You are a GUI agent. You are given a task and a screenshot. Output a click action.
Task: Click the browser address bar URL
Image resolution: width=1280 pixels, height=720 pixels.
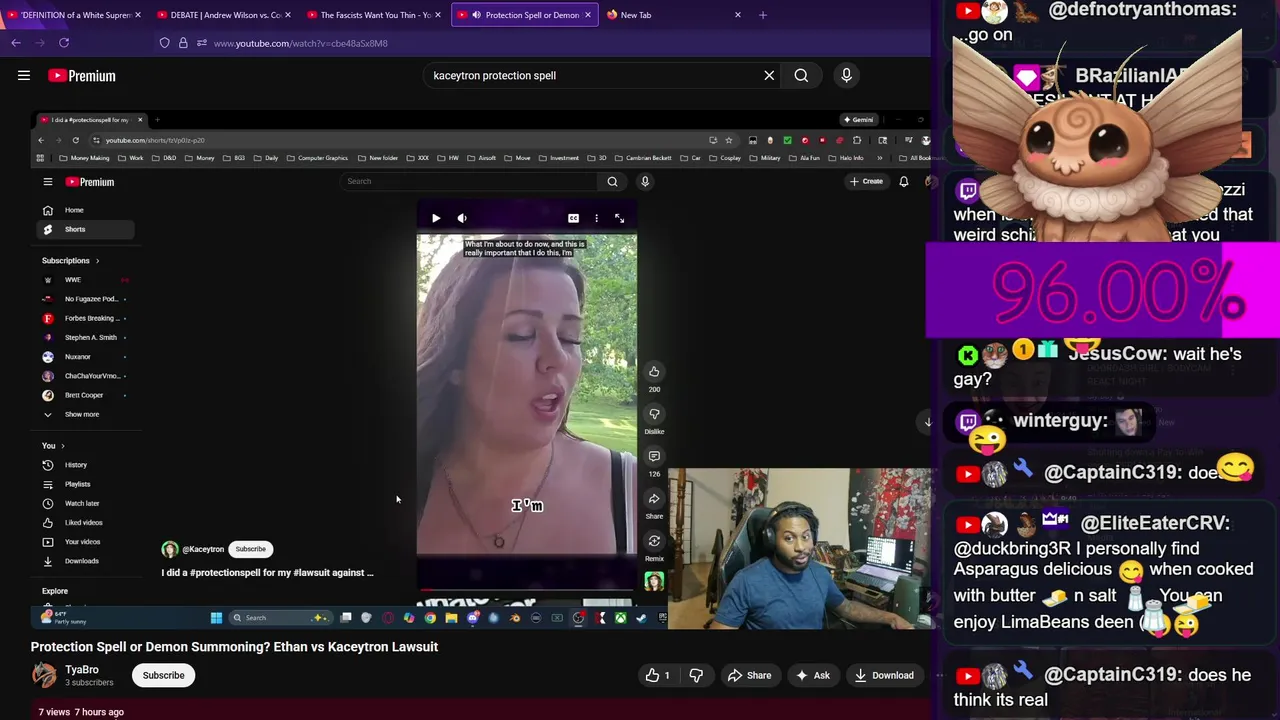[300, 43]
